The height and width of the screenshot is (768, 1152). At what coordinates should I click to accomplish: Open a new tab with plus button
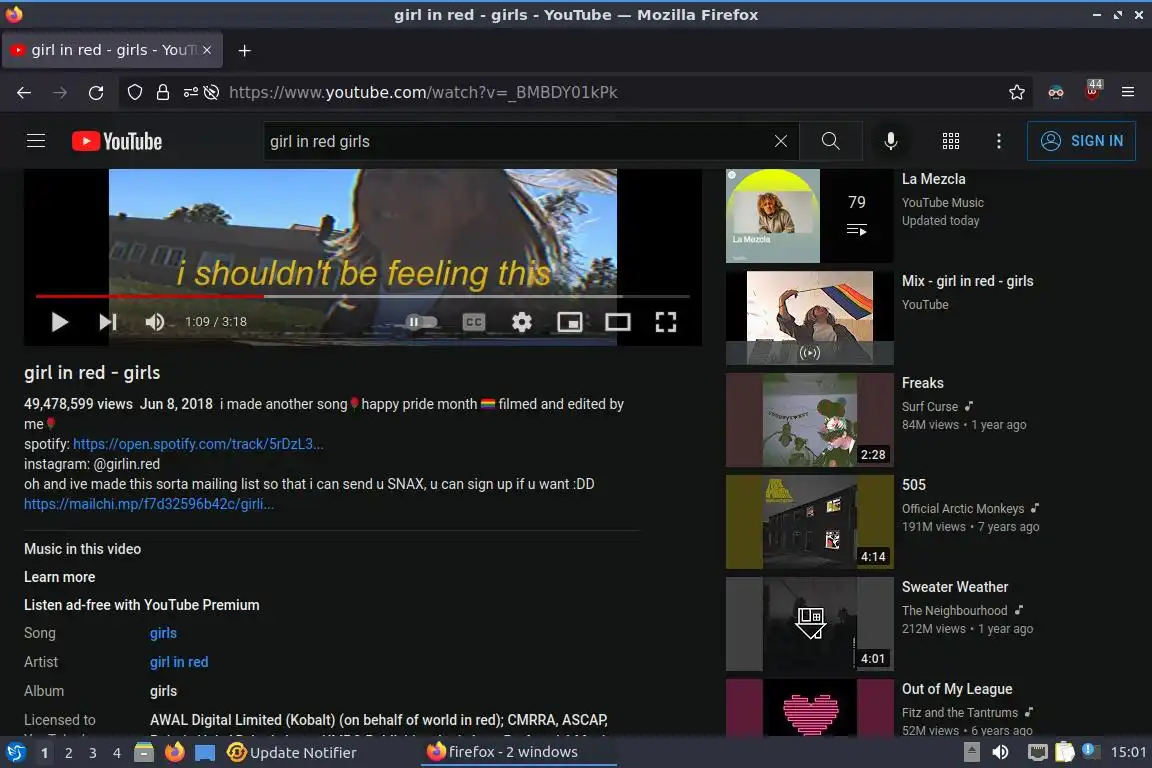(245, 50)
